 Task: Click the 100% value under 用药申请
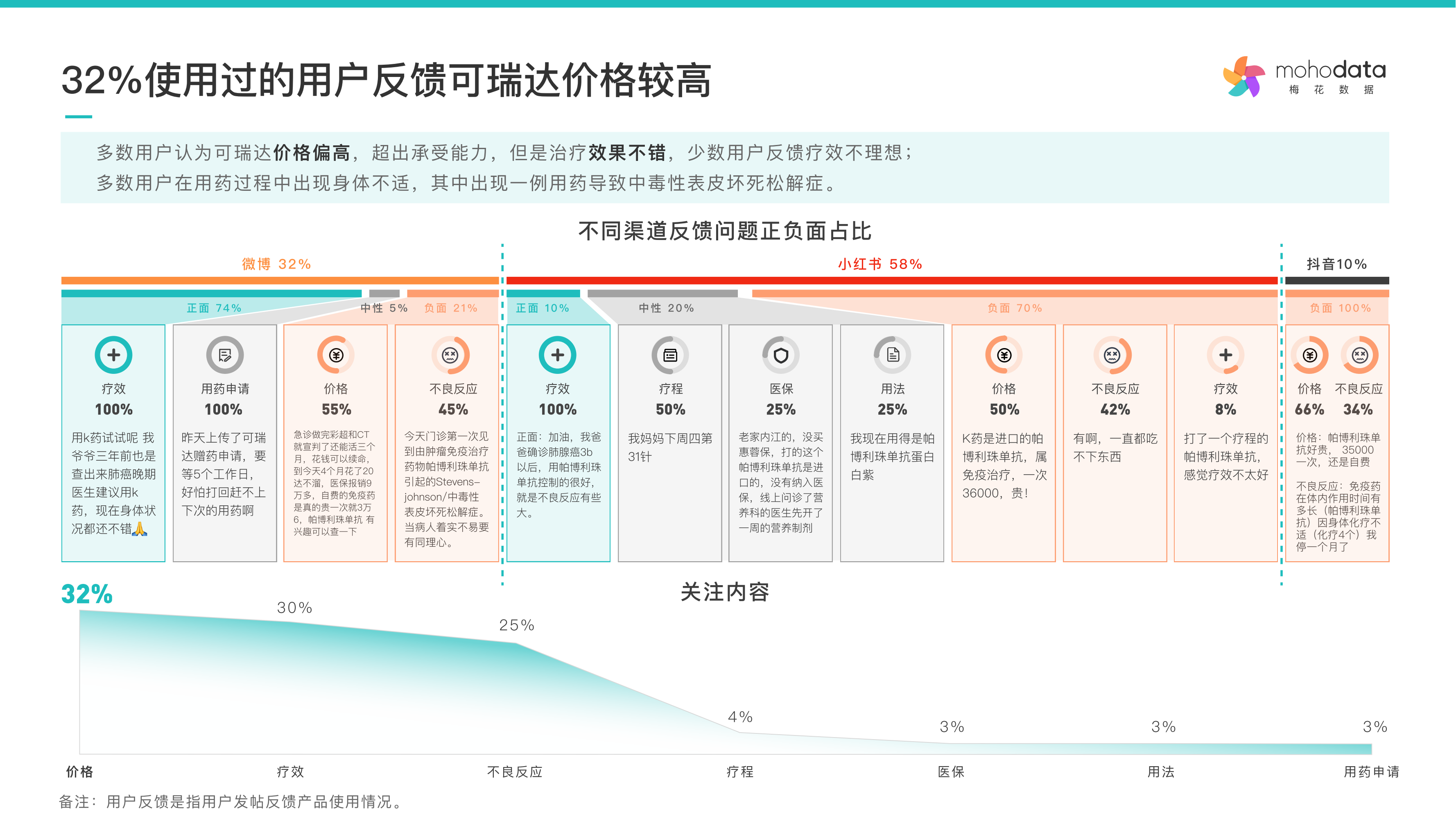(223, 409)
